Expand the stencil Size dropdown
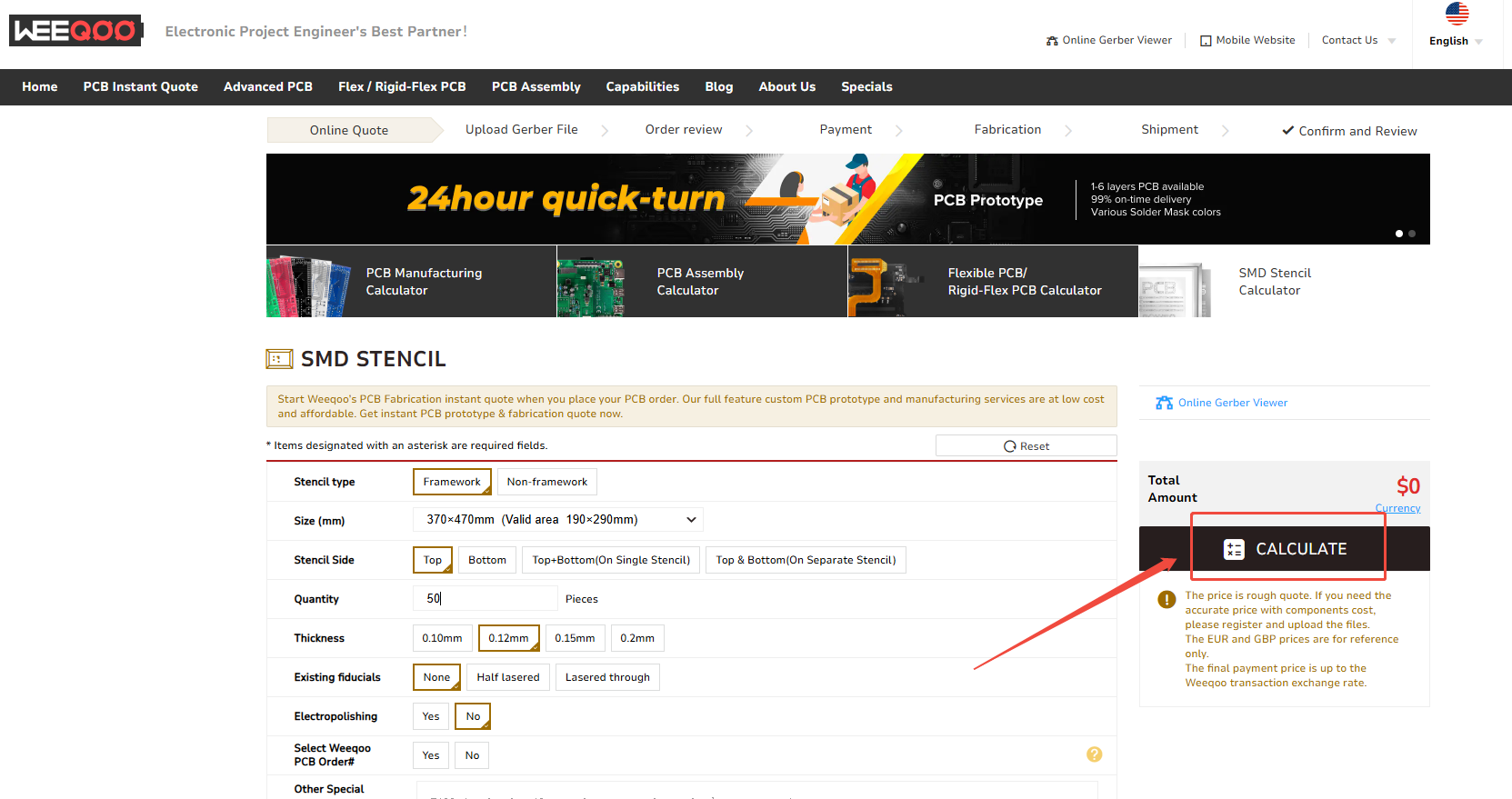The width and height of the screenshot is (1512, 799). (557, 520)
